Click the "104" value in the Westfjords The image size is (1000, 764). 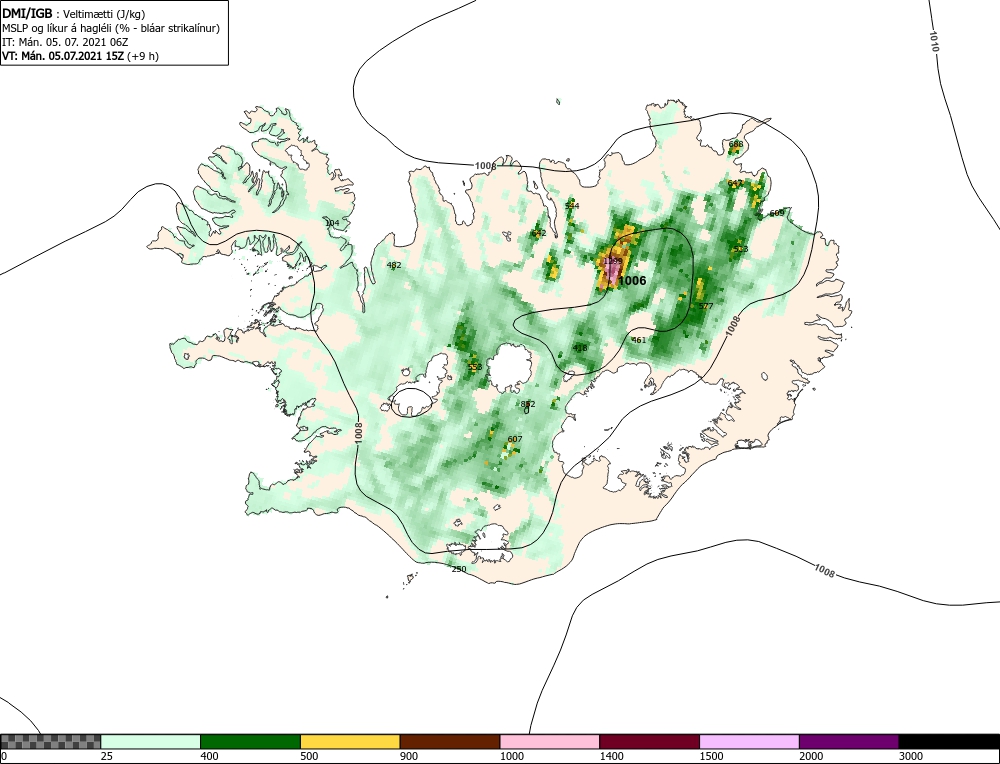pyautogui.click(x=332, y=223)
